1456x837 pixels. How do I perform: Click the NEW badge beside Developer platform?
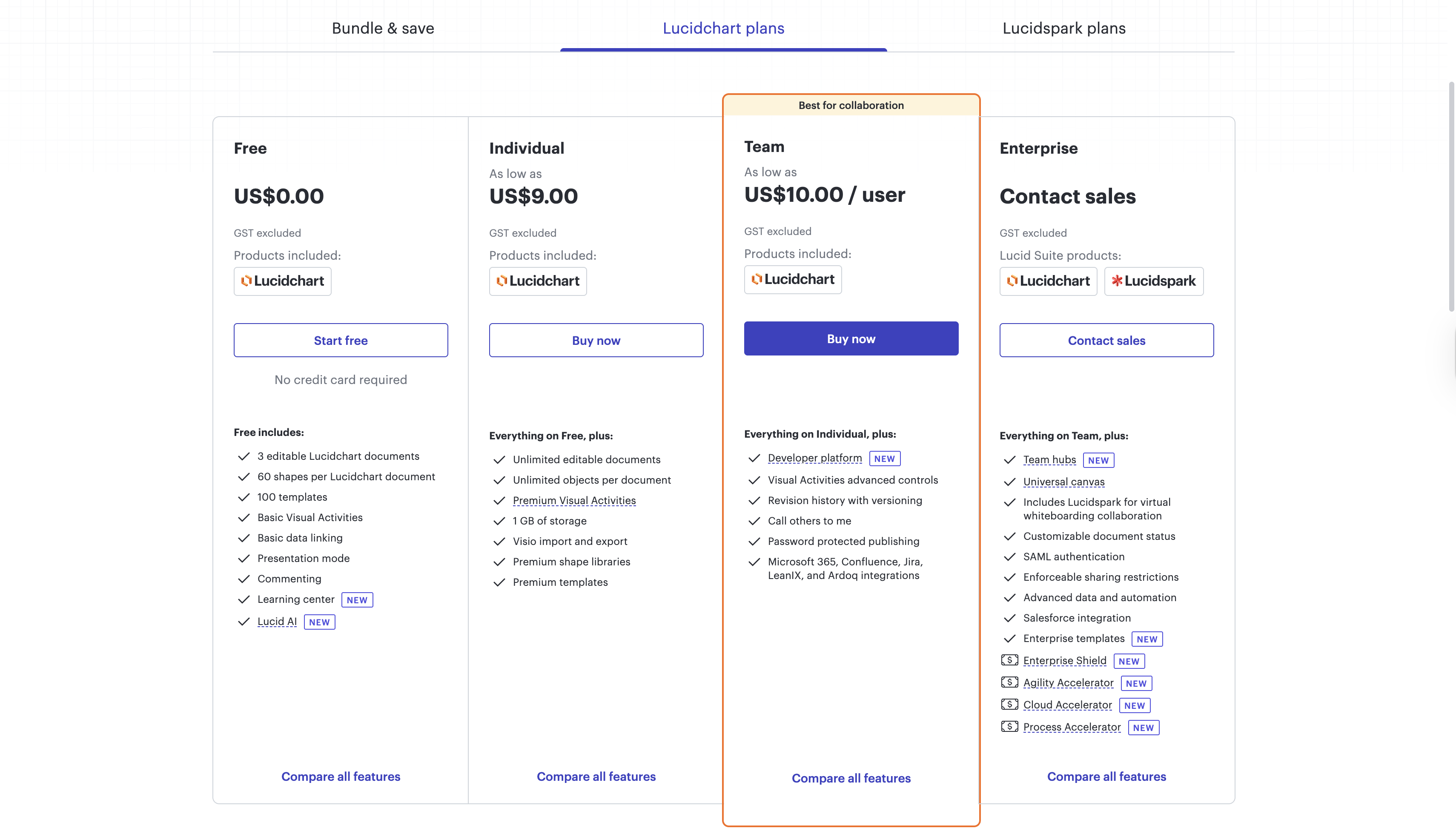click(x=884, y=459)
